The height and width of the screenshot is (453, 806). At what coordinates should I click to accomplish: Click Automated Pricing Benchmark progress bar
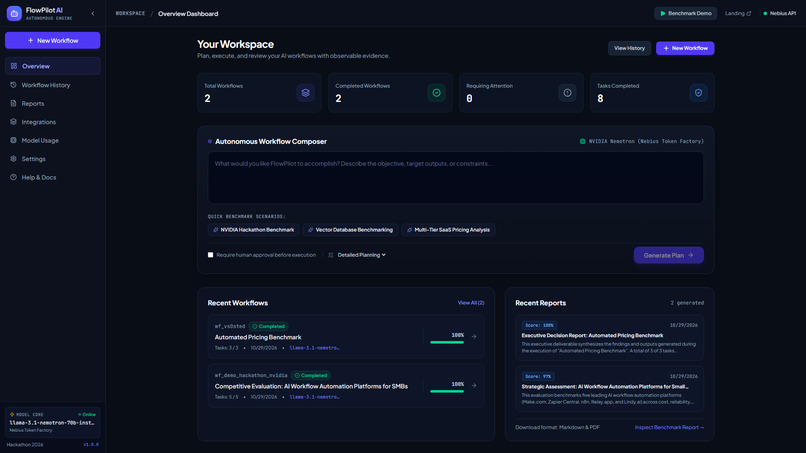point(447,342)
